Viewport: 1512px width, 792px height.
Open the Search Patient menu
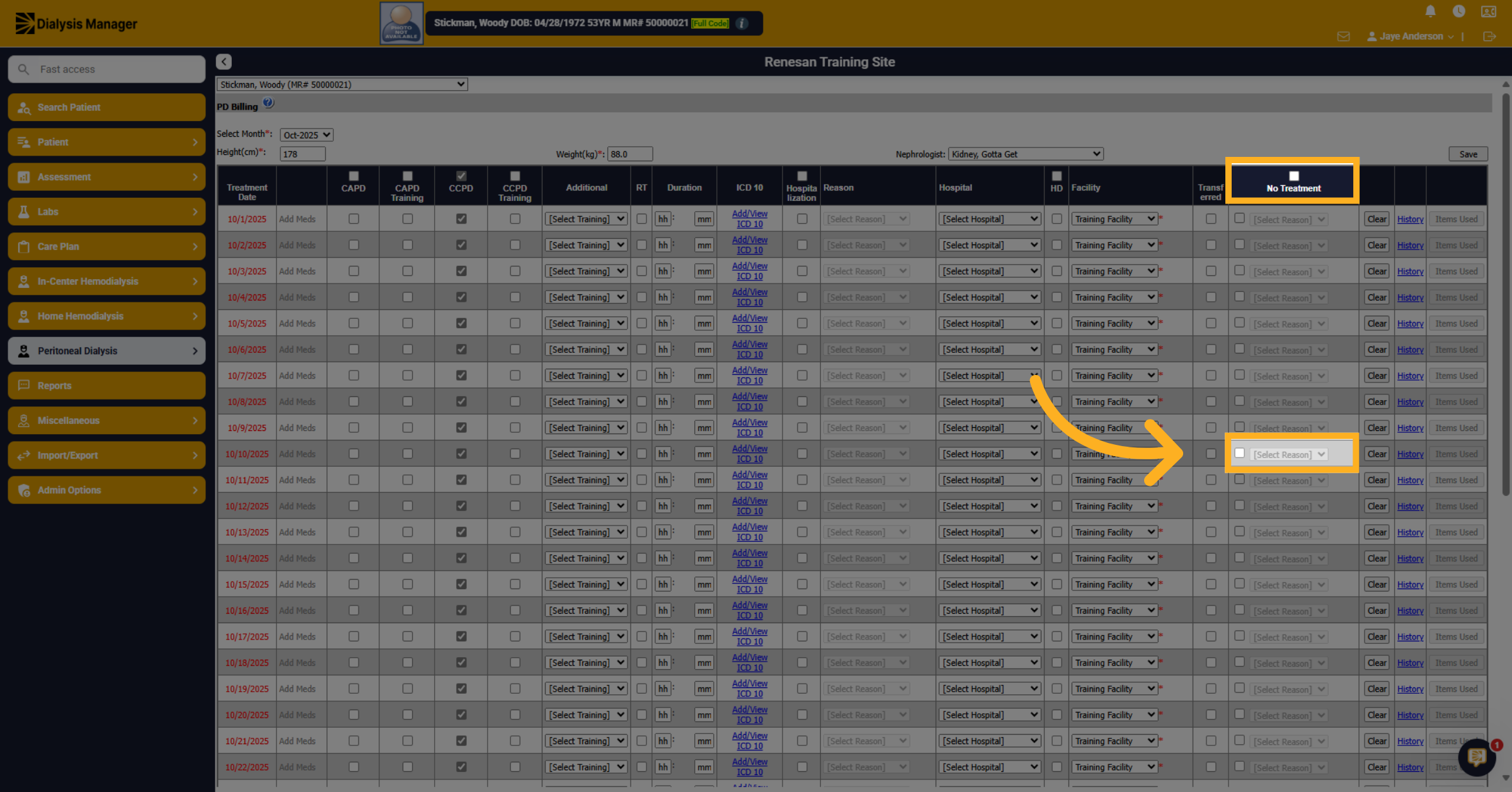[106, 107]
